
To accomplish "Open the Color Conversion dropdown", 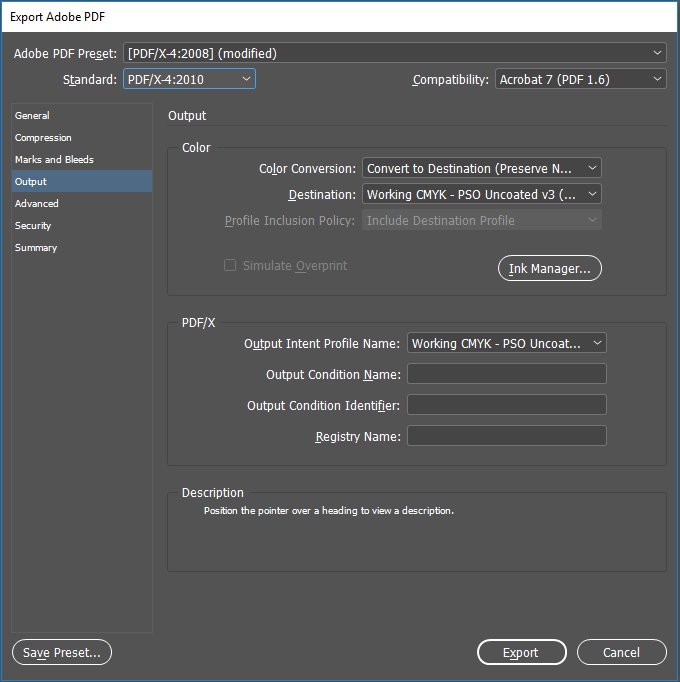I will coord(481,169).
